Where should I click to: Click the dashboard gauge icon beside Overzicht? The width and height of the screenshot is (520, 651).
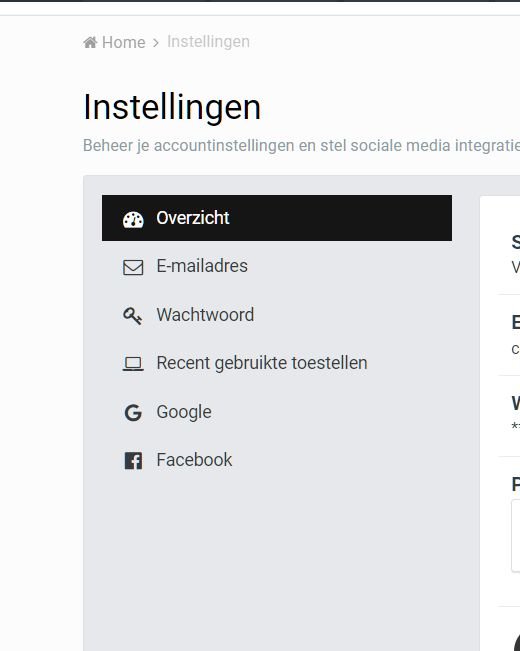point(133,219)
